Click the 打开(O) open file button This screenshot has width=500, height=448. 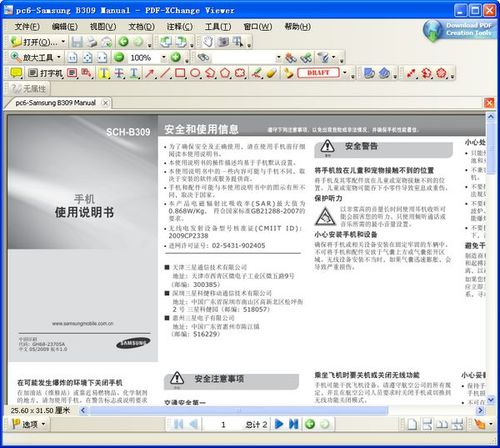pos(34,42)
